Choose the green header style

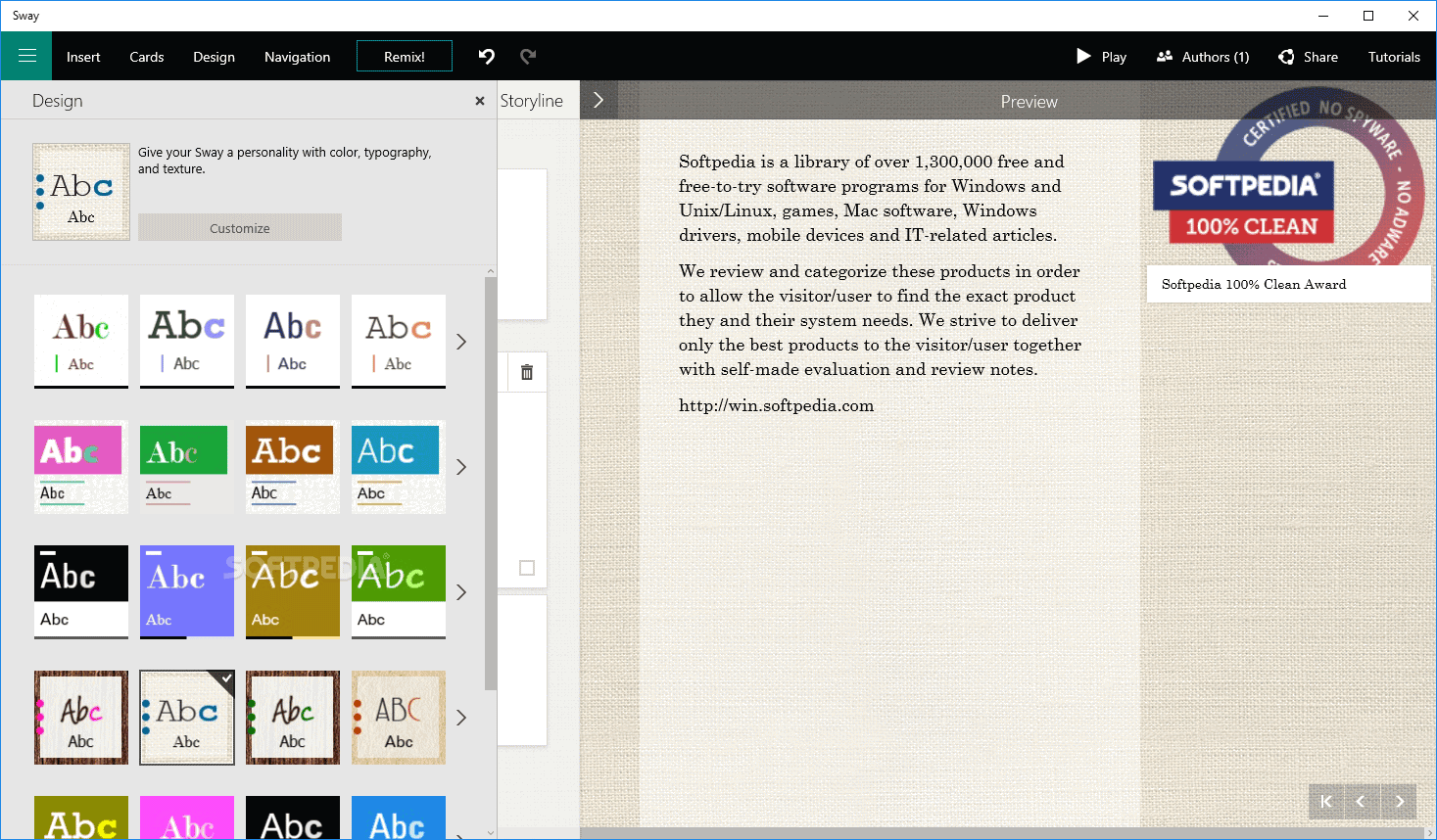187,467
